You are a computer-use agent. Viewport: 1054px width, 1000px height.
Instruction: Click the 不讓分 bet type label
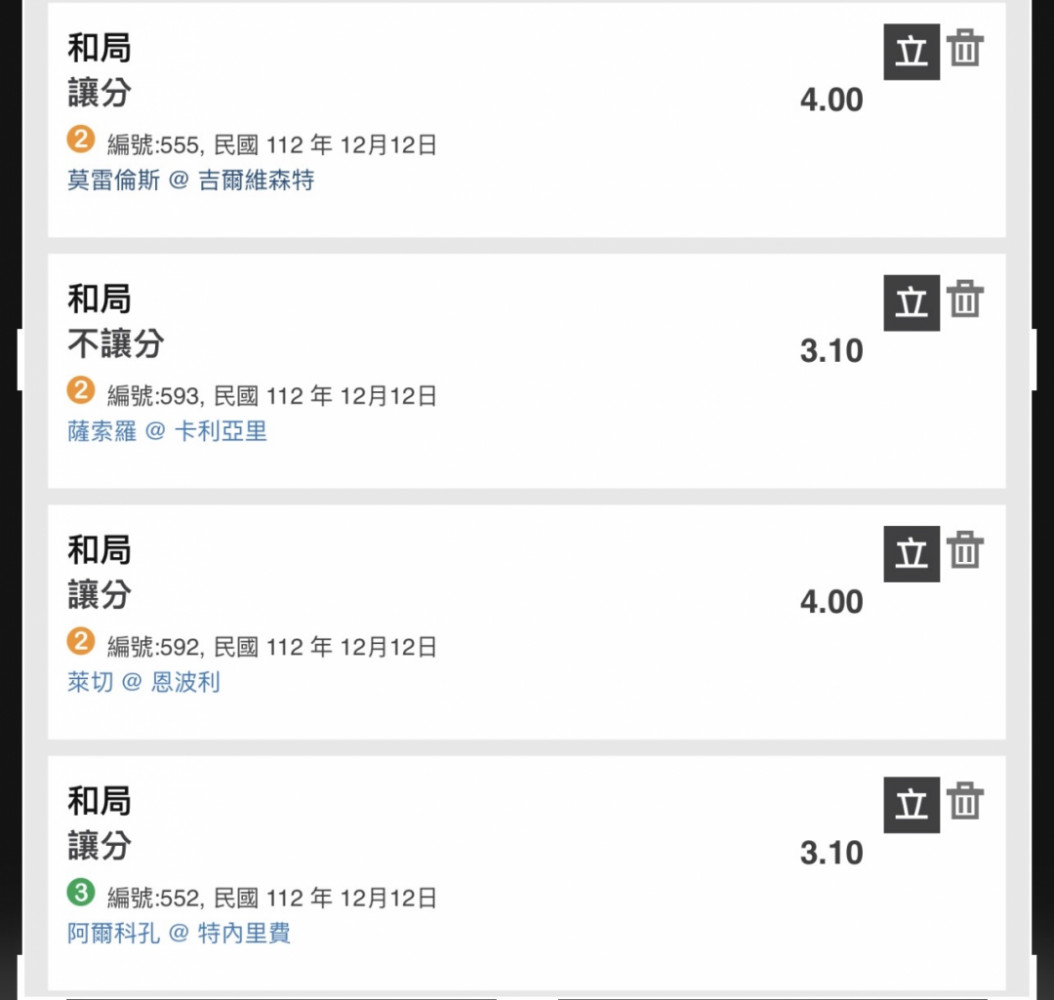tap(116, 343)
